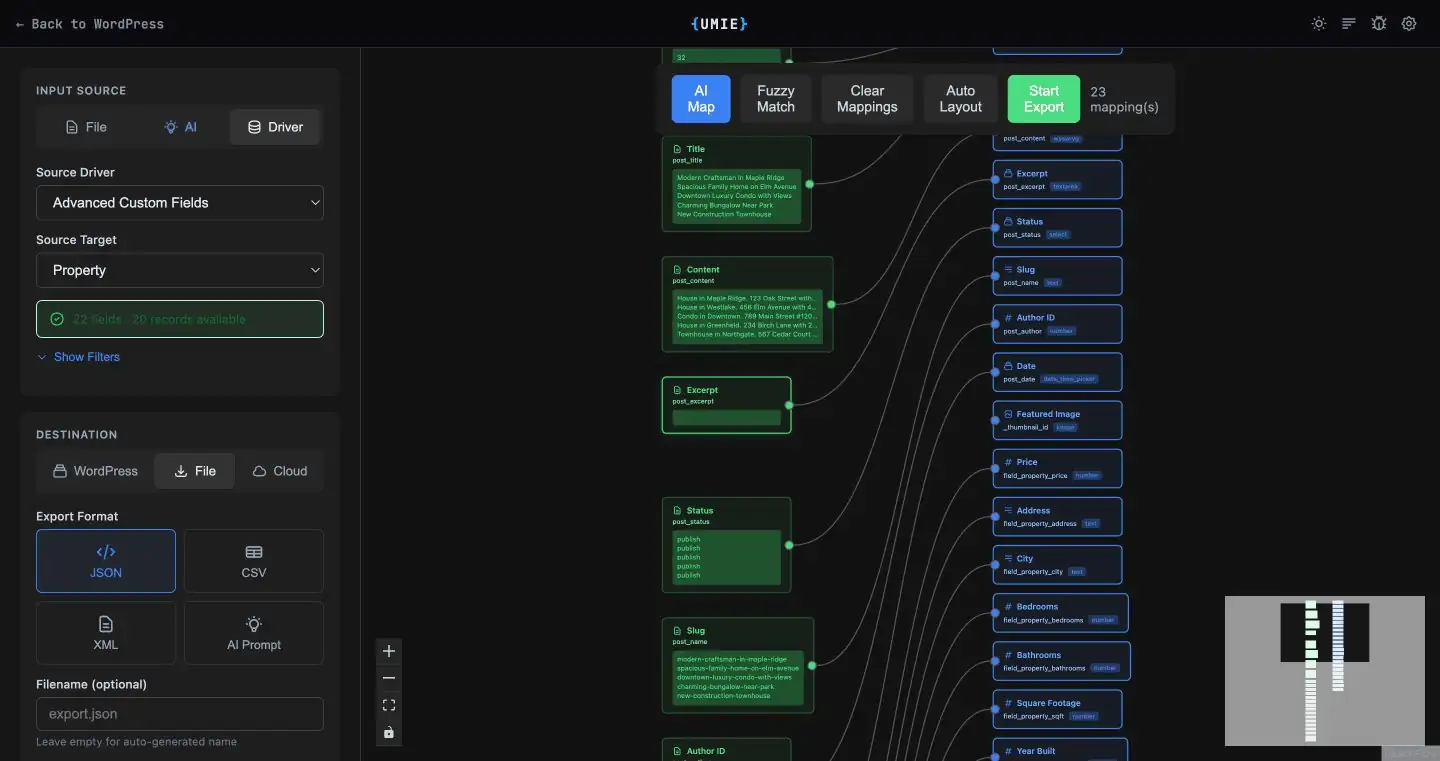The height and width of the screenshot is (761, 1440).
Task: Select the Excerpt source node
Action: coord(726,405)
